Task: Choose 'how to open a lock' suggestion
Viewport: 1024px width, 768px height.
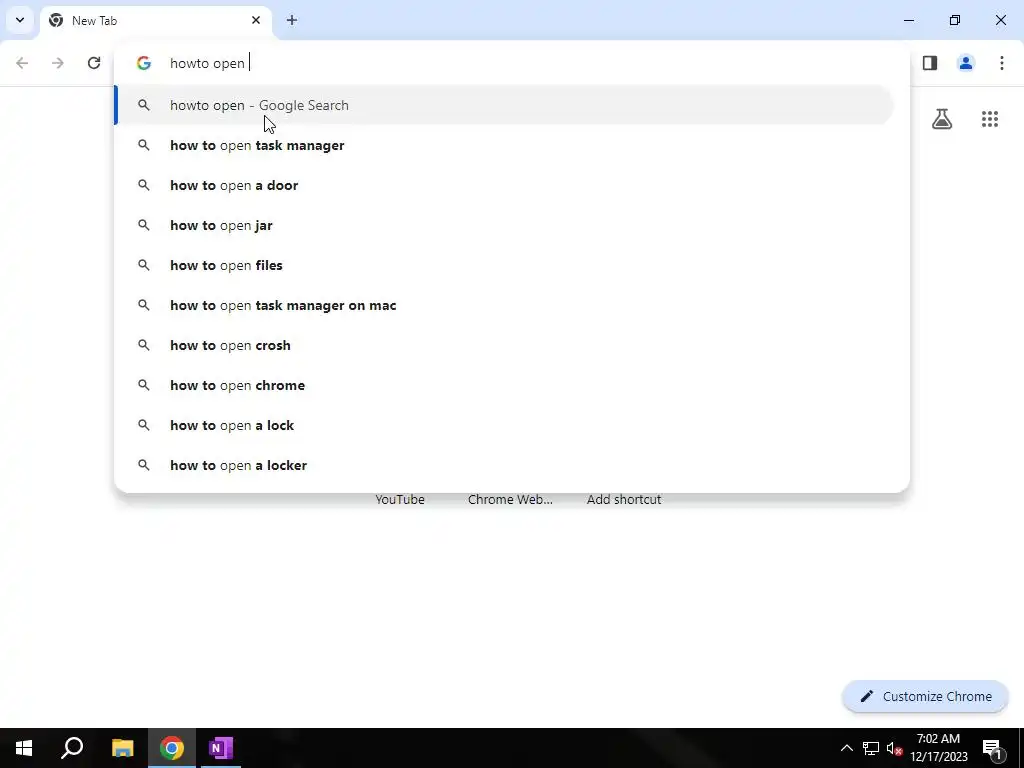Action: [504, 425]
